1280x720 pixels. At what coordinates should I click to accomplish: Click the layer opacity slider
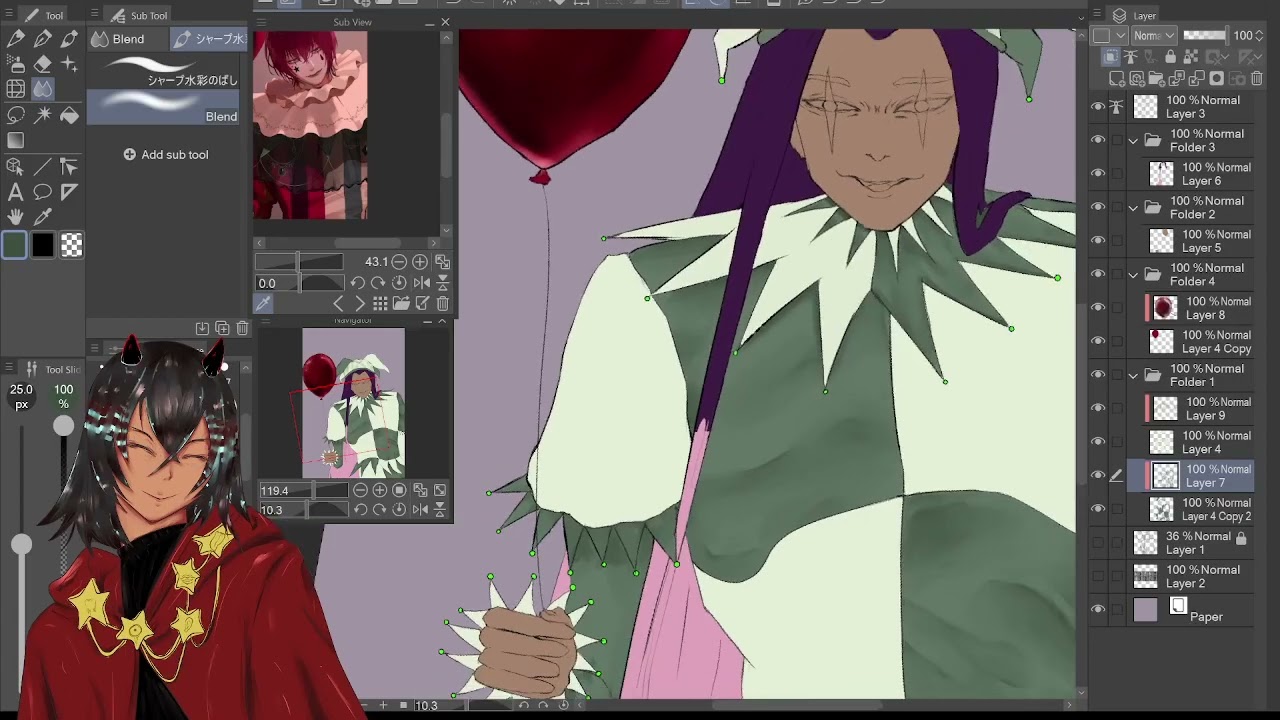click(1205, 36)
